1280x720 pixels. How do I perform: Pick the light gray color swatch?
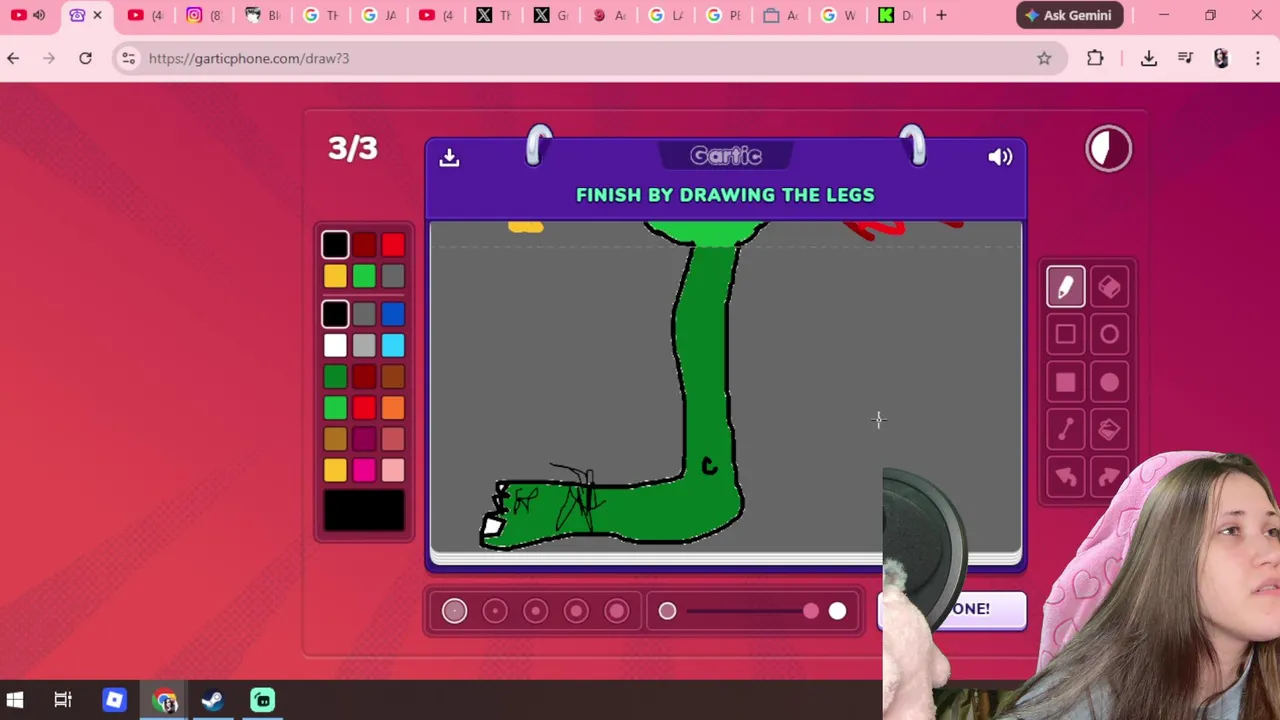click(x=364, y=346)
